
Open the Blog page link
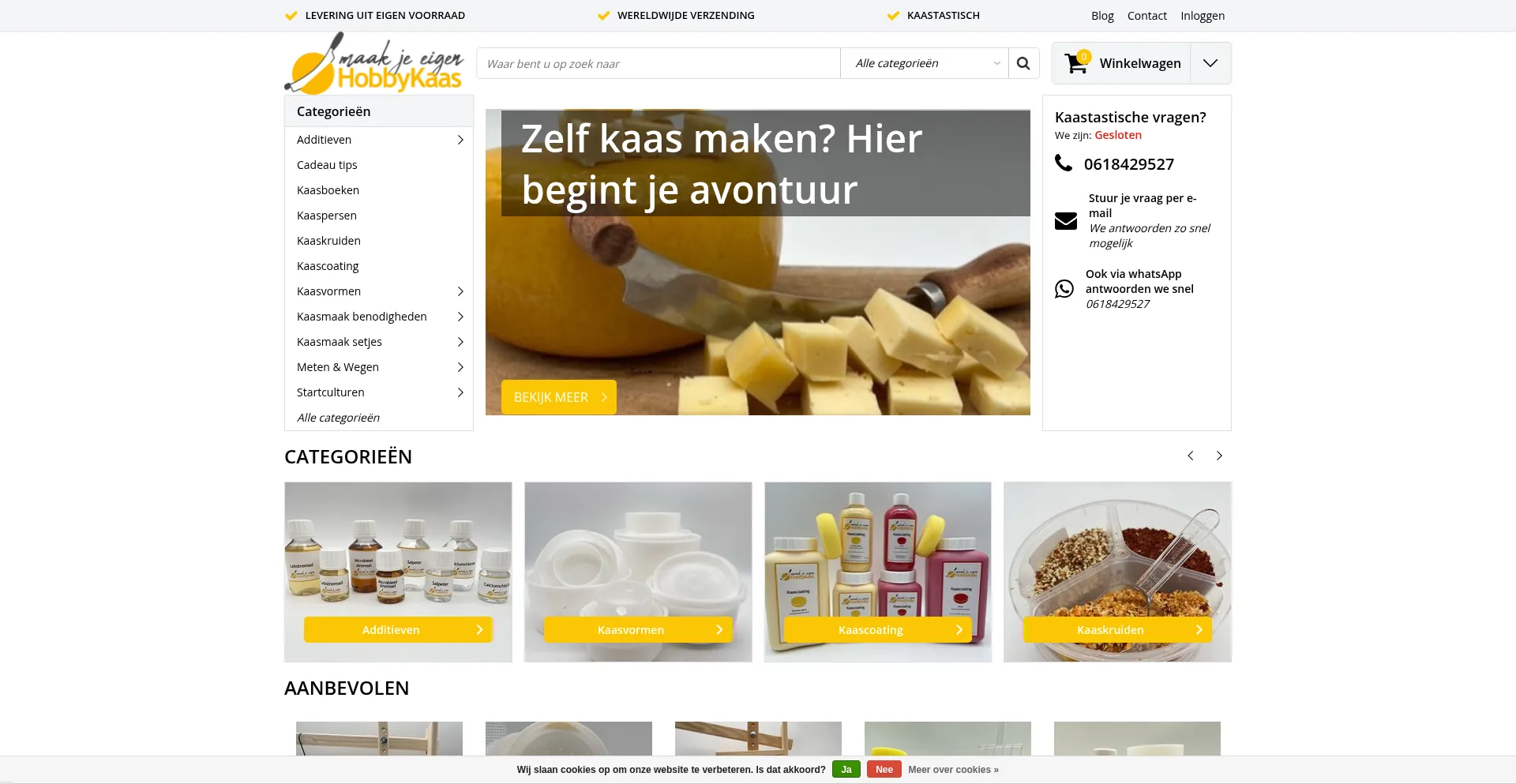(x=1102, y=16)
